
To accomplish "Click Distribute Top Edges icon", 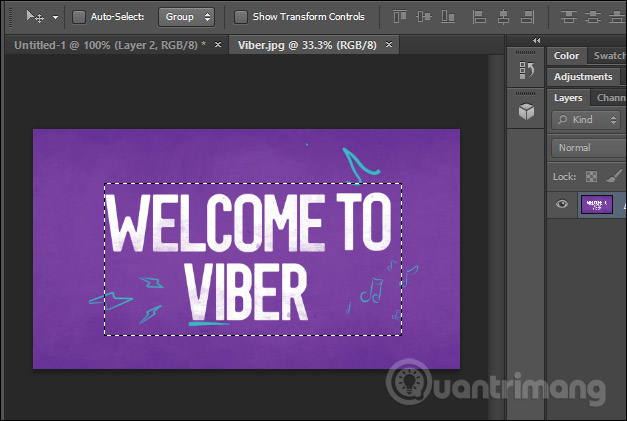I will click(x=569, y=17).
